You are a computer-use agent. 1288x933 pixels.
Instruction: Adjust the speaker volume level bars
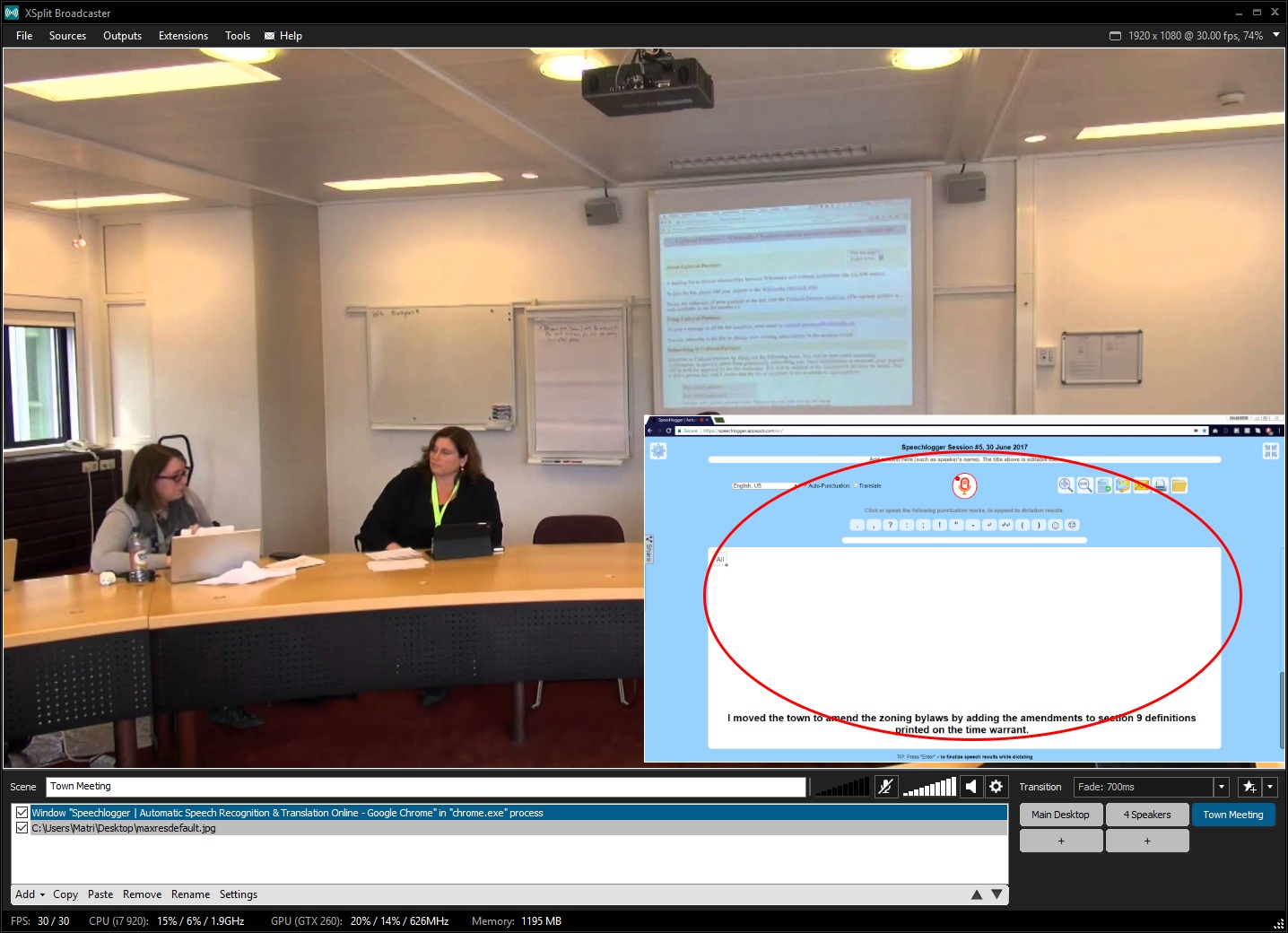point(929,787)
